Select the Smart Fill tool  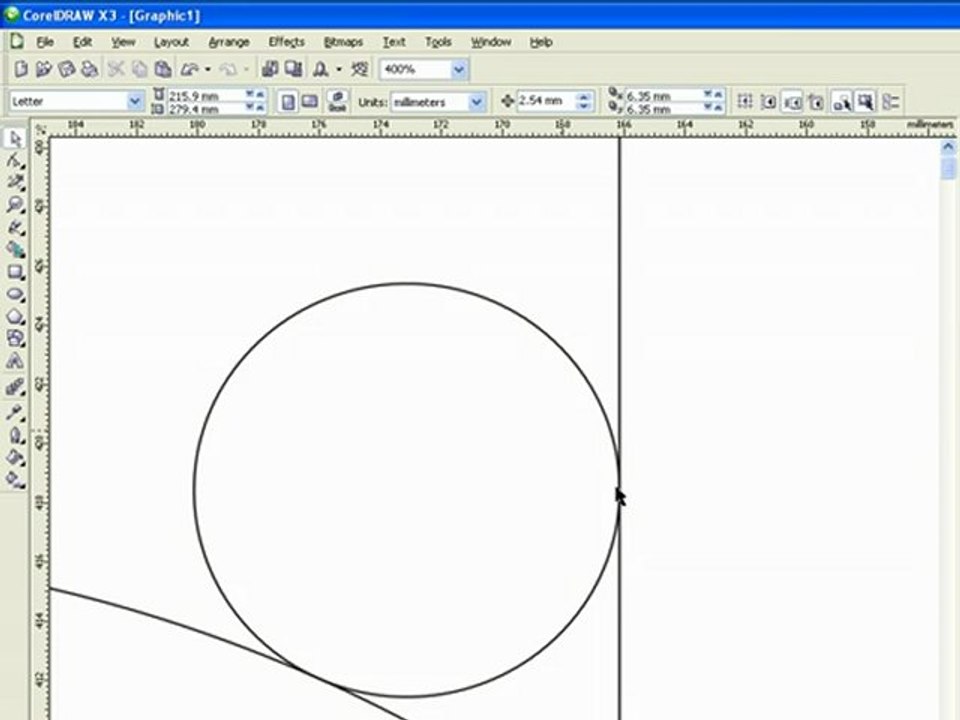(15, 249)
